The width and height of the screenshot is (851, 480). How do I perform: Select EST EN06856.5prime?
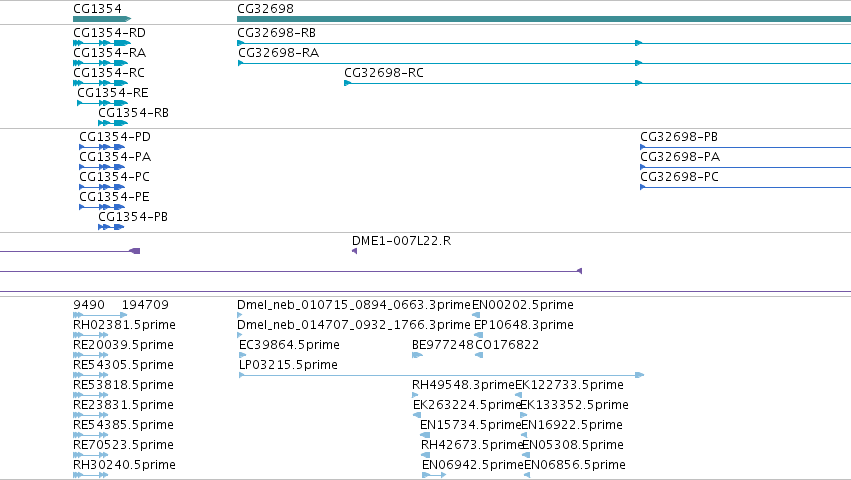[x=575, y=465]
